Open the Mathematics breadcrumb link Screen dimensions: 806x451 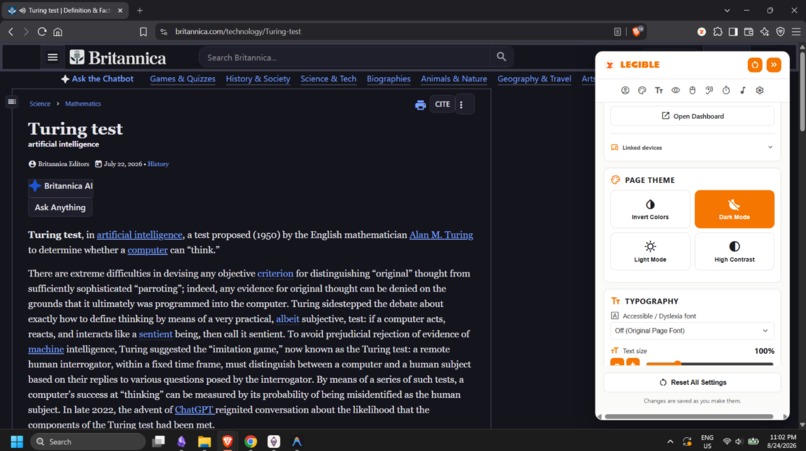tap(83, 104)
